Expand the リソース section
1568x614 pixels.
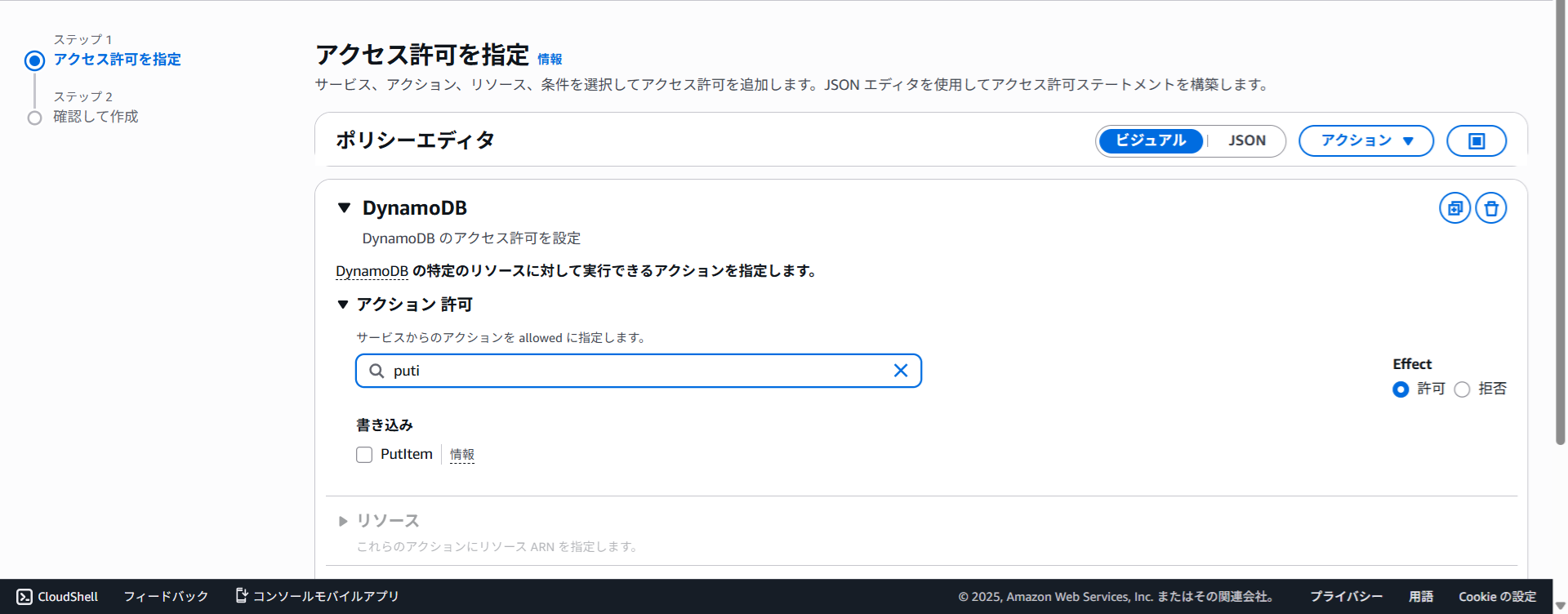pos(343,521)
